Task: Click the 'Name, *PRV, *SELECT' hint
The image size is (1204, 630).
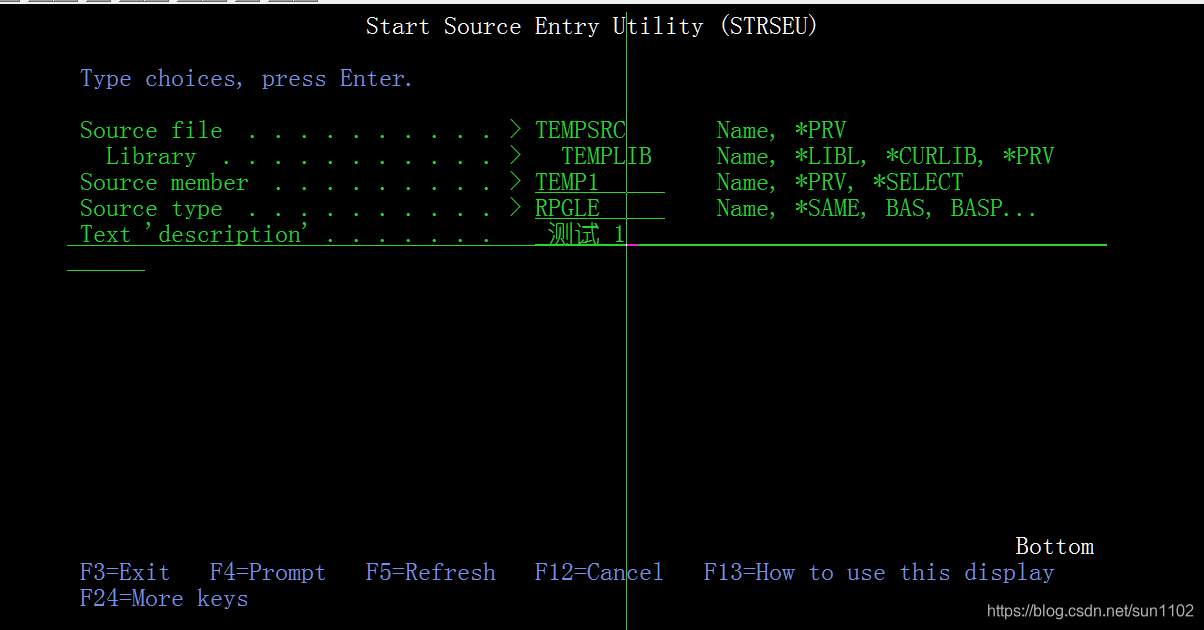Action: (840, 183)
